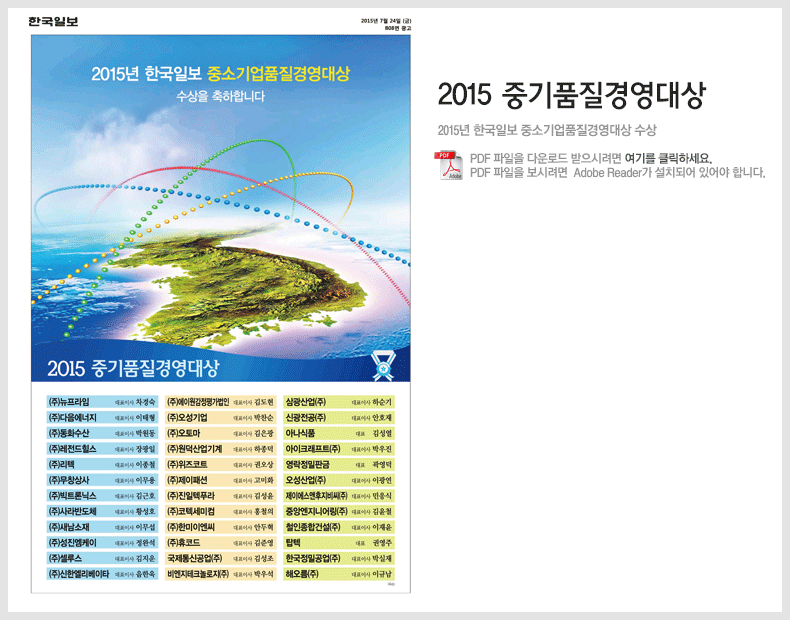Pick the '아나식품' listing

tap(339, 433)
